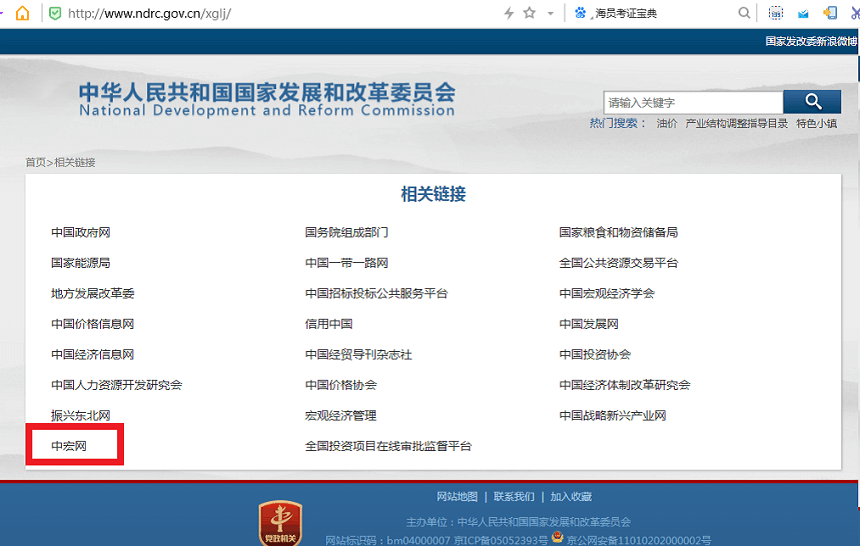This screenshot has height=546, width=860.
Task: Click the browser home icon
Action: [22, 13]
